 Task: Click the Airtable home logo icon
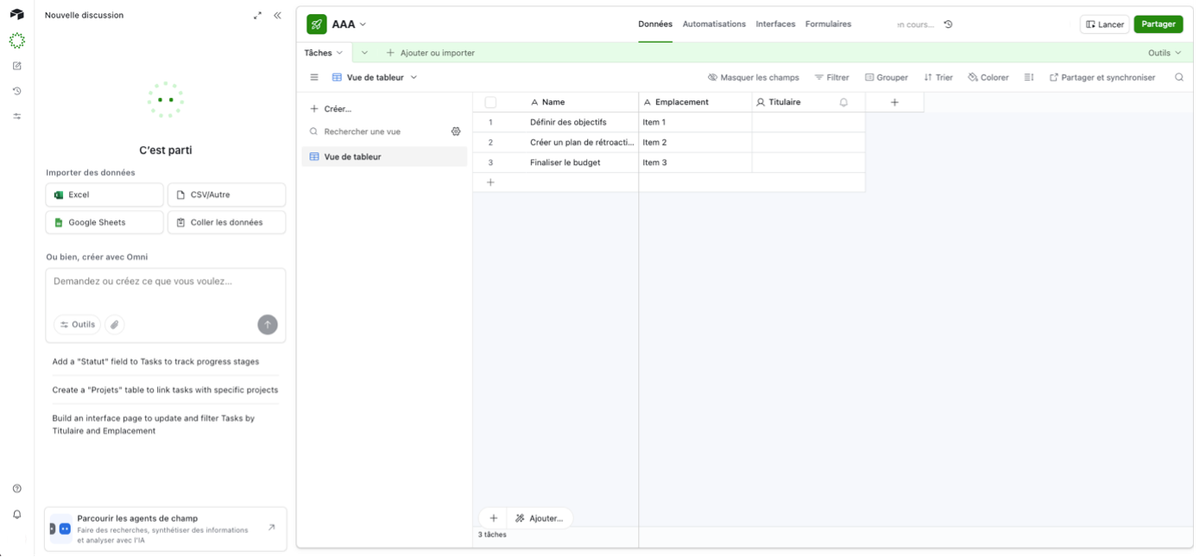pyautogui.click(x=17, y=15)
